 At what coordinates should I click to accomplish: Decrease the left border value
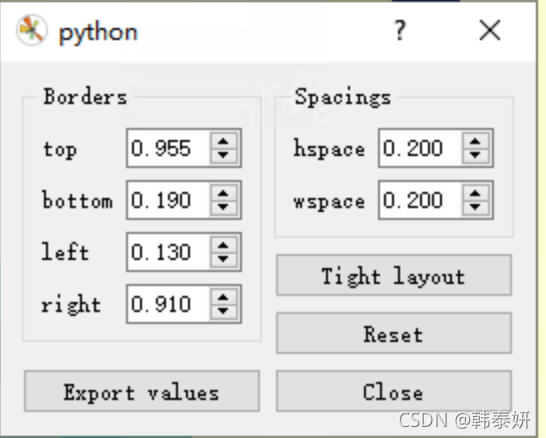[223, 259]
